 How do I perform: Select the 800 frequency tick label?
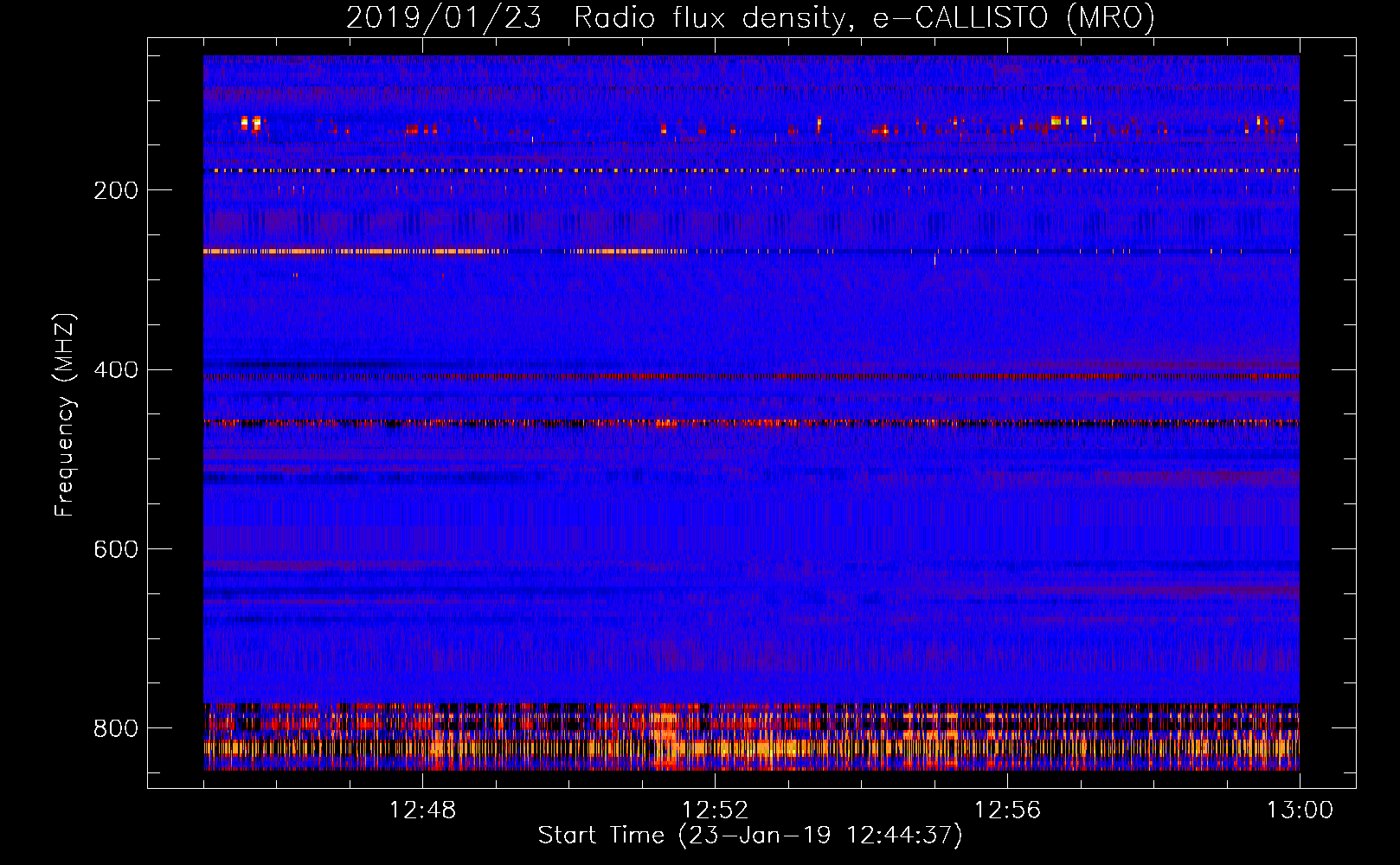[x=116, y=728]
